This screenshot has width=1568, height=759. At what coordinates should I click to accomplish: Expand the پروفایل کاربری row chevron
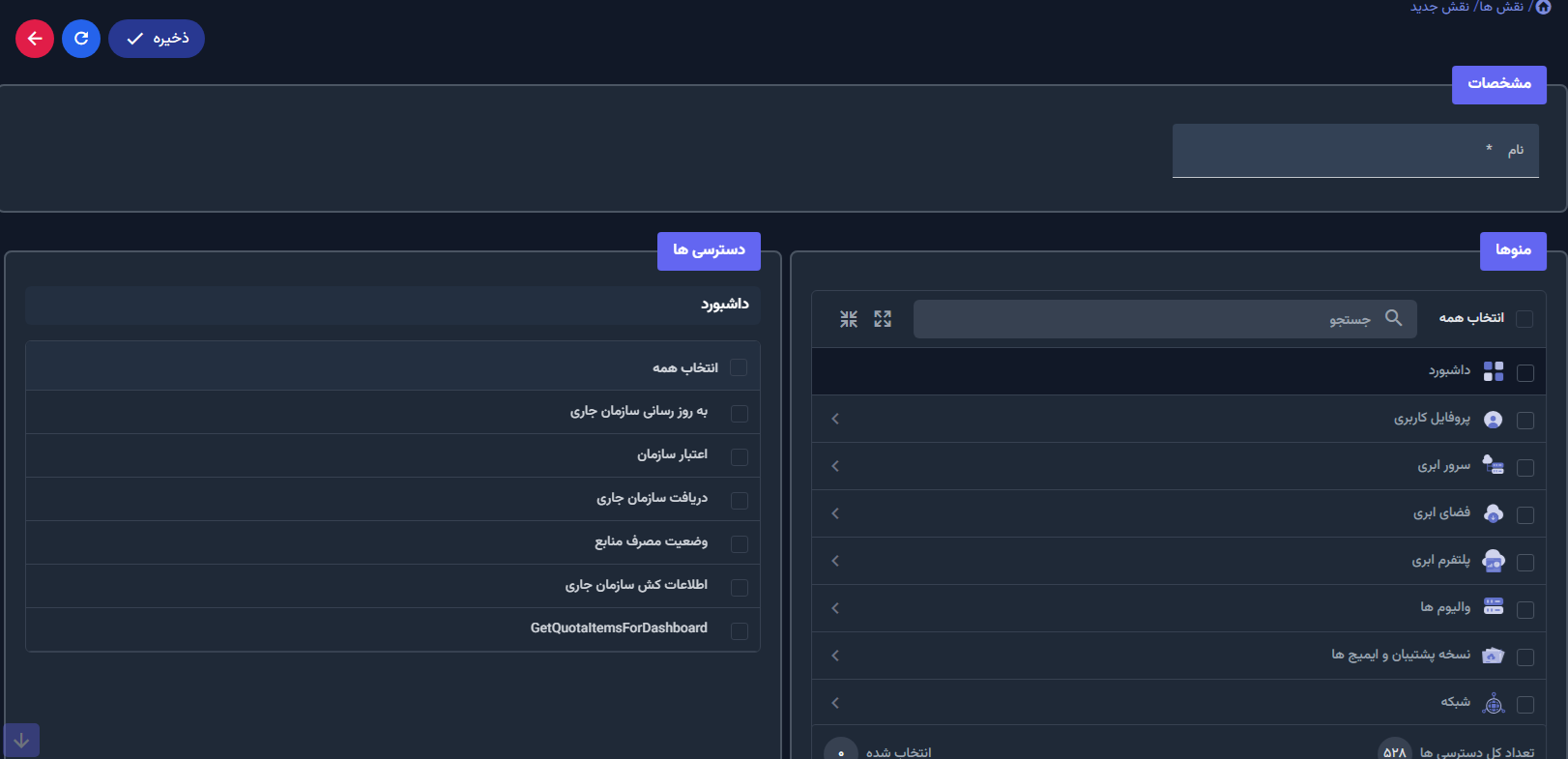click(835, 419)
